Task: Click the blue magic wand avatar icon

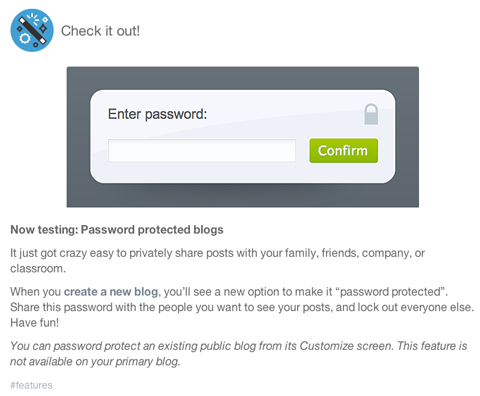Action: (32, 30)
